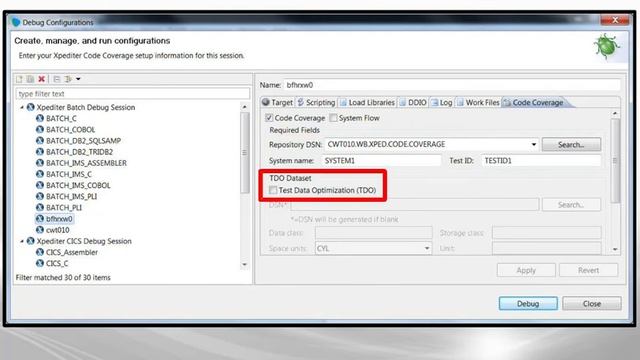The width and height of the screenshot is (640, 360).
Task: Click the Revert button
Action: [x=588, y=270]
